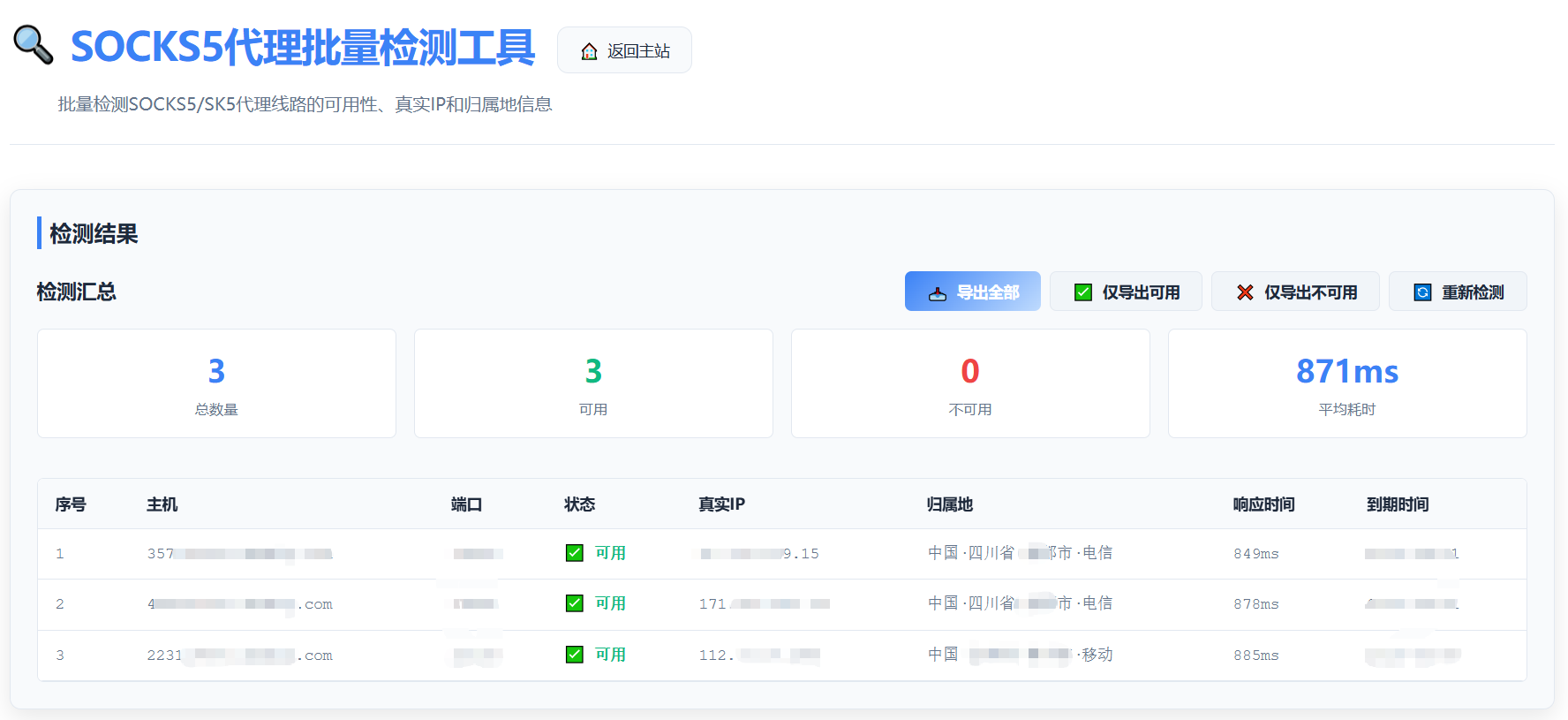Click refresh icon in 重新检测

1422,292
